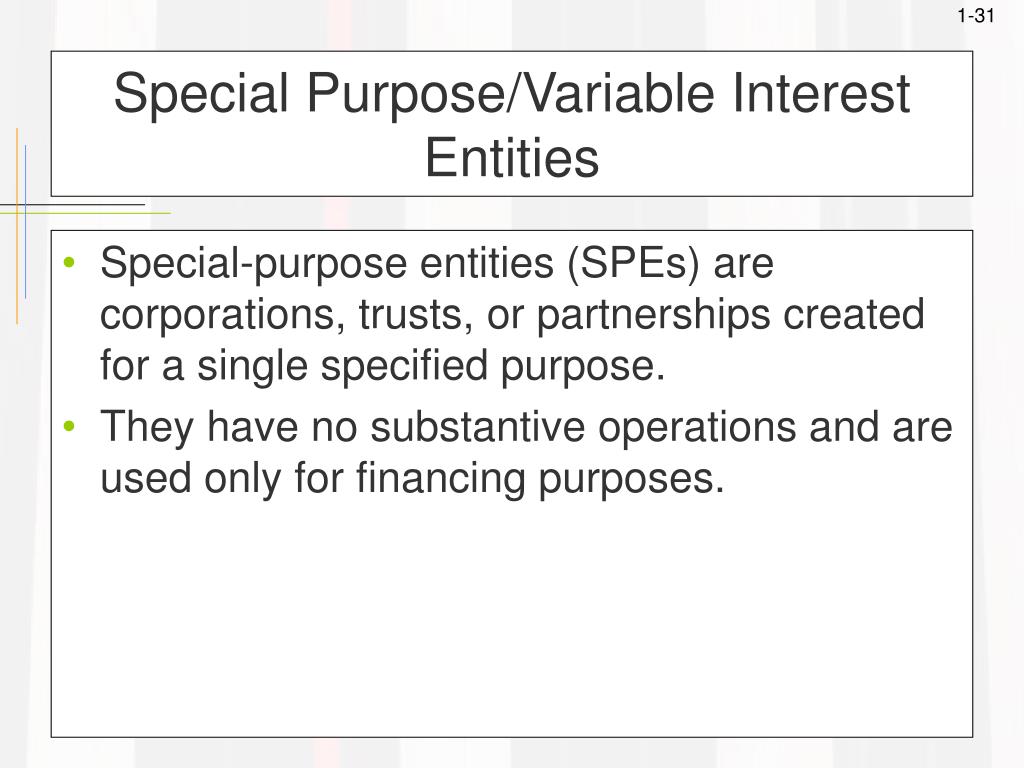
Task: Click the green horizontal decorative line
Action: pos(86,213)
